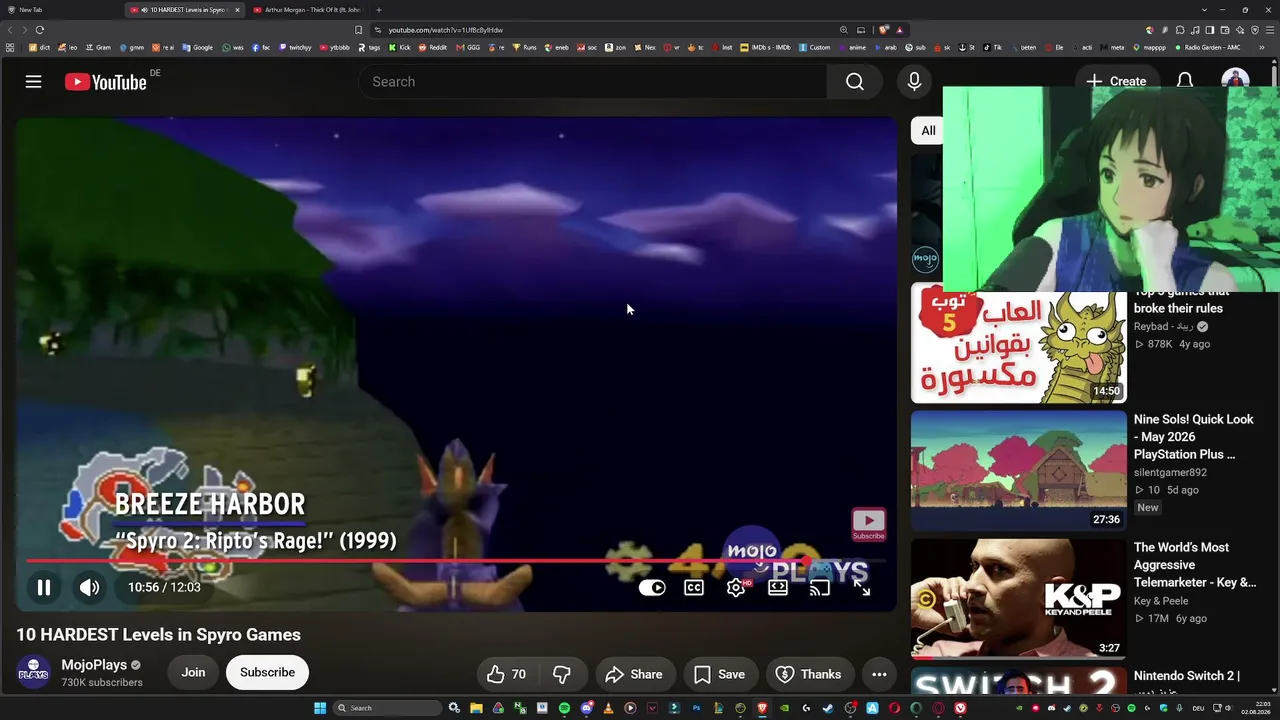Open the Custom bookmark
Screen dimensions: 1280x720
(x=814, y=47)
